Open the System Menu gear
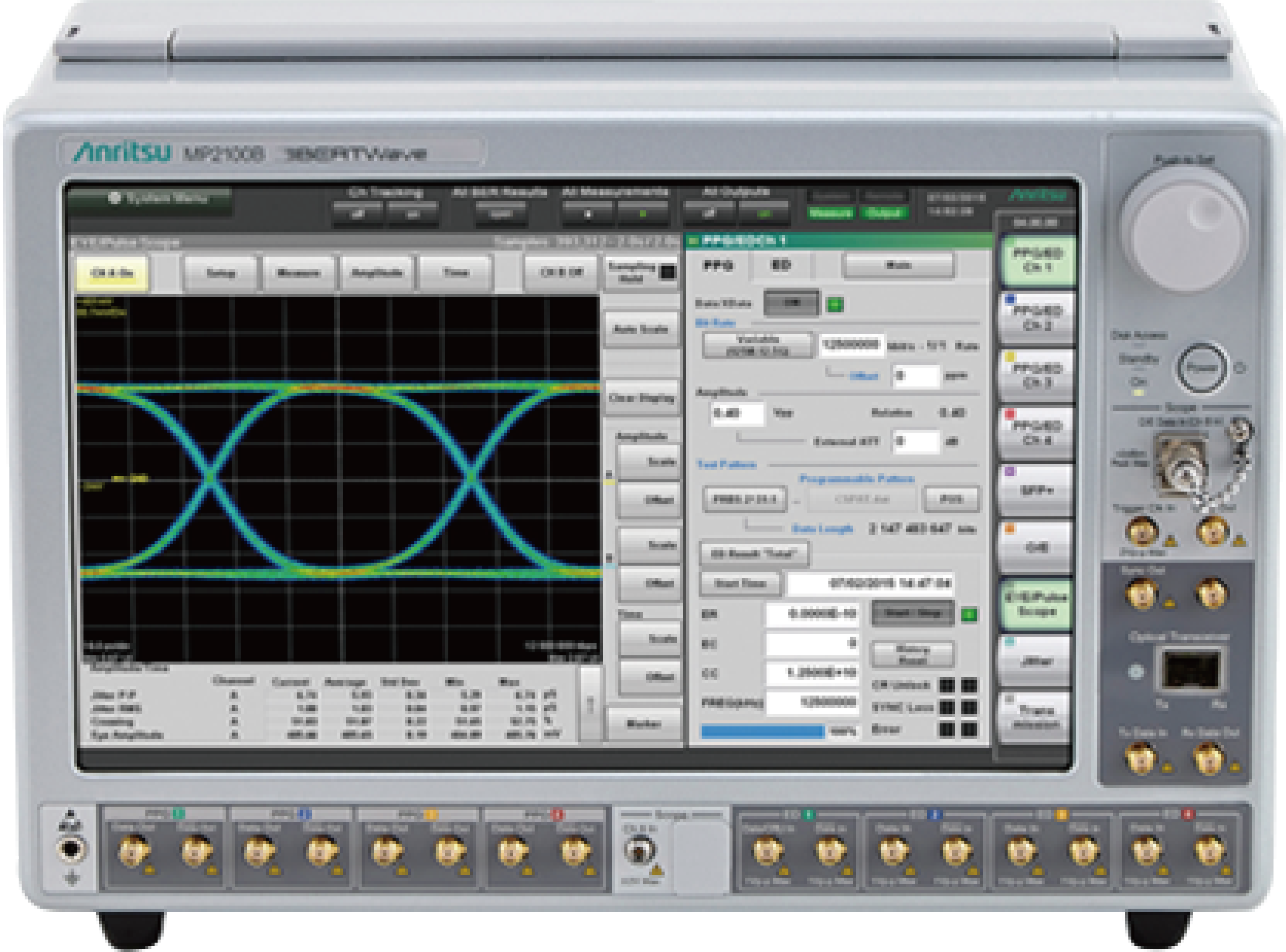The height and width of the screenshot is (952, 1286). tap(115, 198)
